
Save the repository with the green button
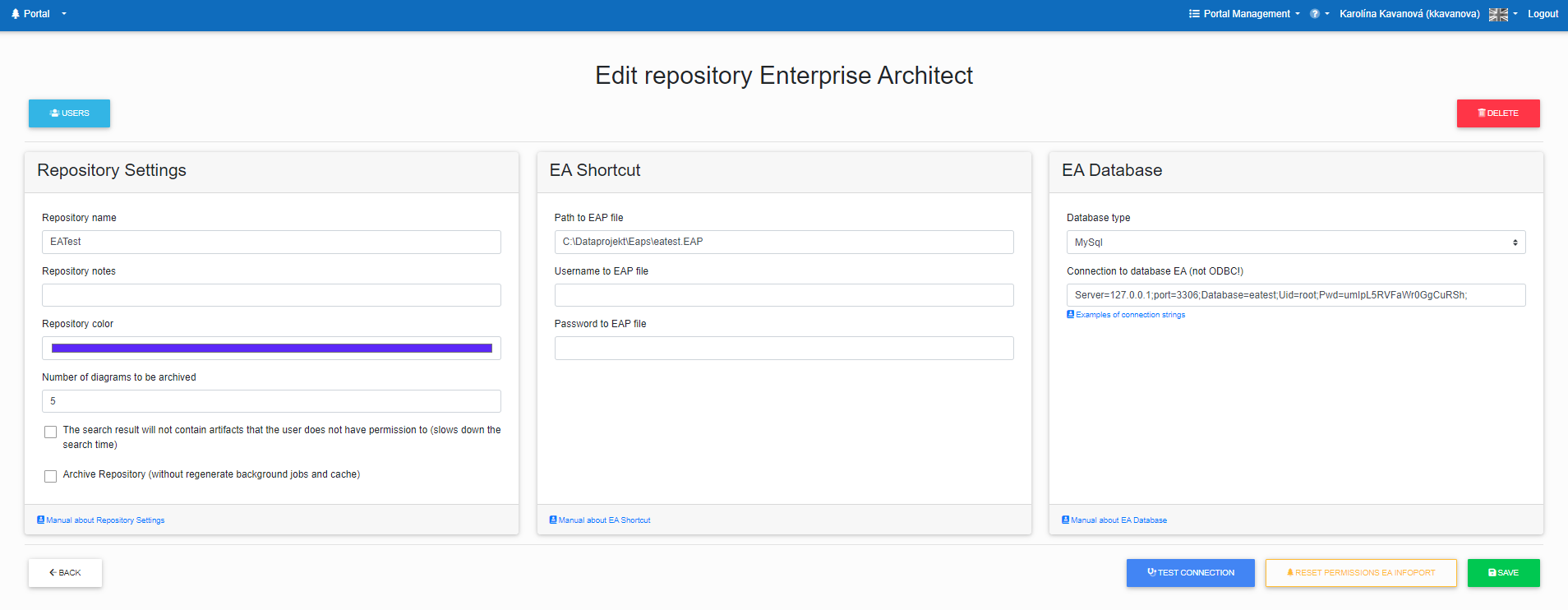tap(1503, 573)
